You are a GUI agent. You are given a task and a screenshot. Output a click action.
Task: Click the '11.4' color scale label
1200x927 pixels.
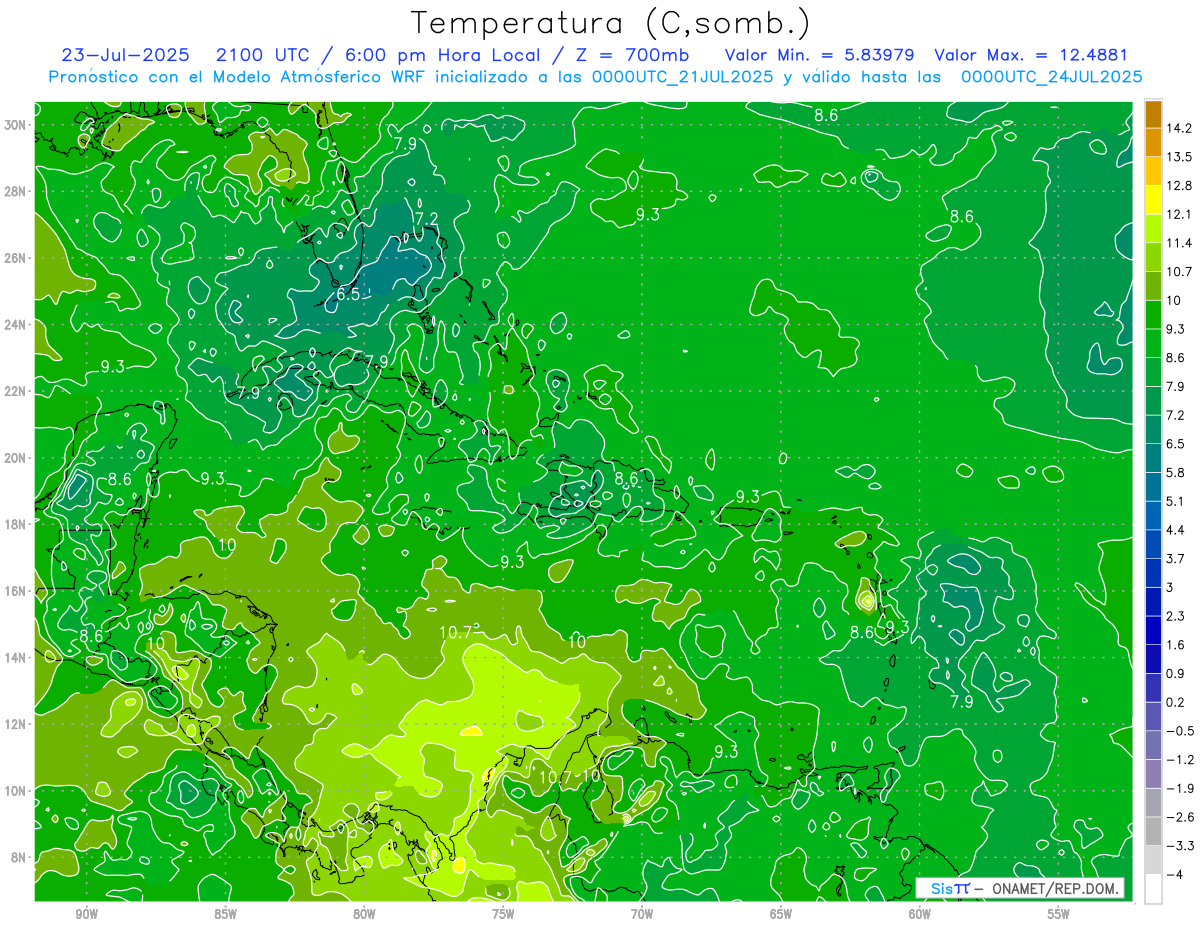(1178, 242)
